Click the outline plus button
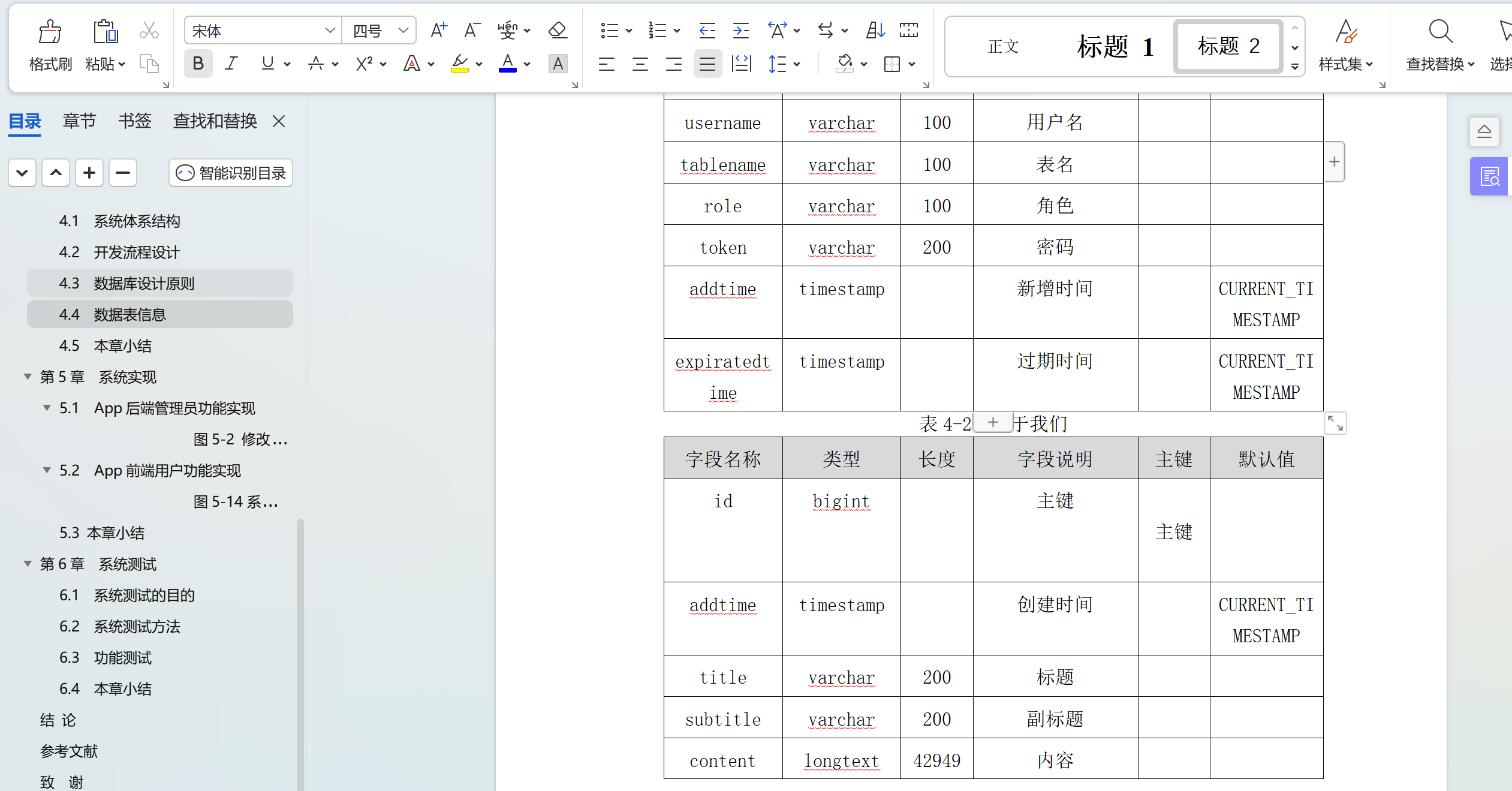Viewport: 1512px width, 791px height. point(89,173)
